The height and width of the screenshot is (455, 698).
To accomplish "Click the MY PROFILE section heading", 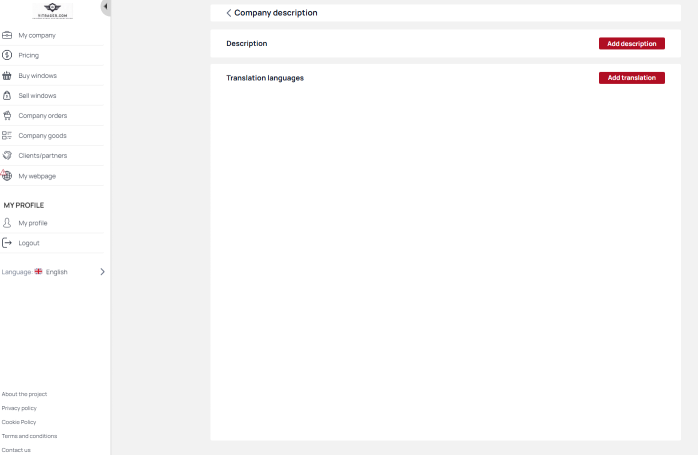I will click(24, 205).
